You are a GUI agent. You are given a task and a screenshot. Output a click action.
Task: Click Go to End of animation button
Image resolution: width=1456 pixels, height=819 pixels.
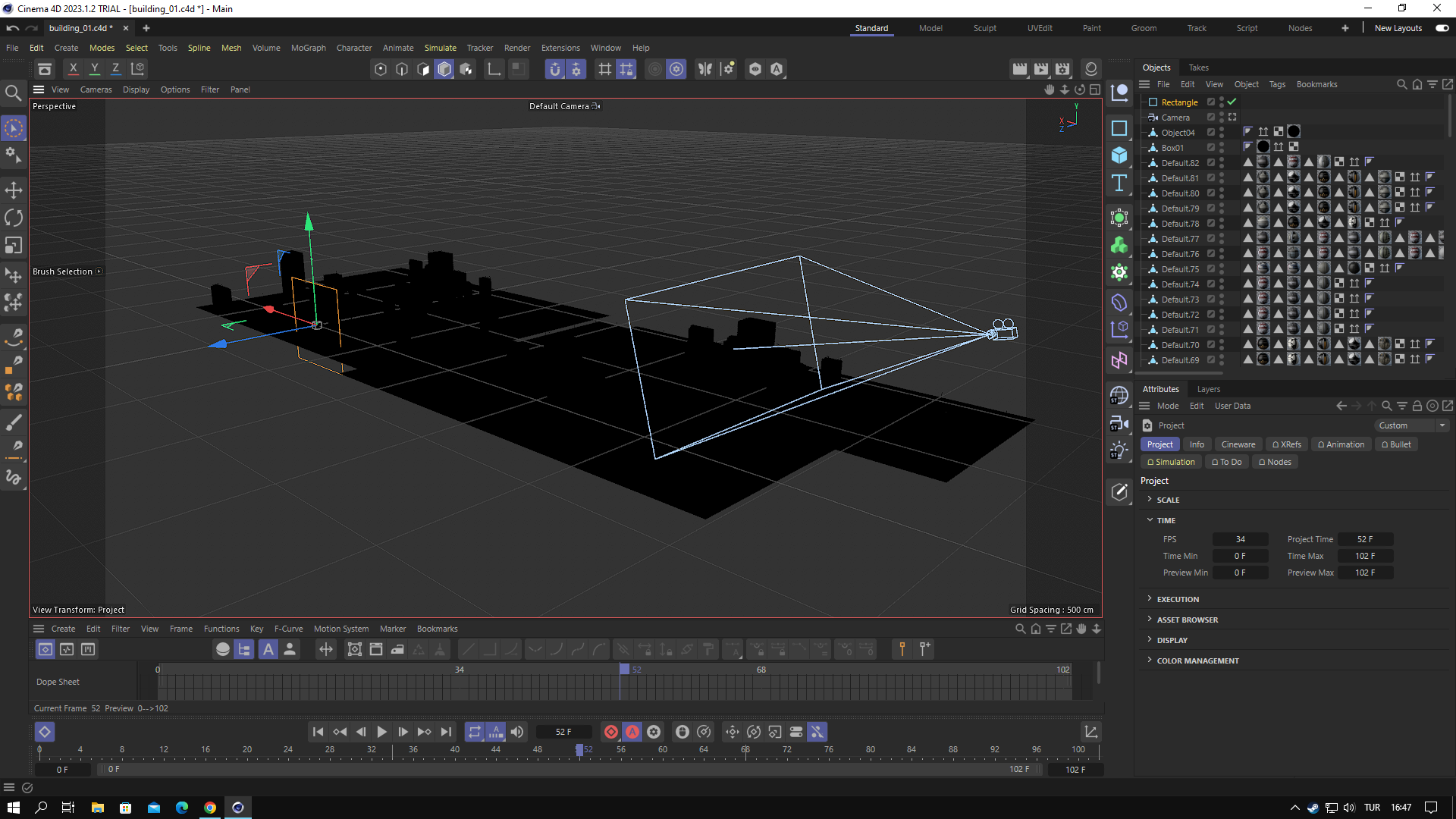tap(446, 732)
